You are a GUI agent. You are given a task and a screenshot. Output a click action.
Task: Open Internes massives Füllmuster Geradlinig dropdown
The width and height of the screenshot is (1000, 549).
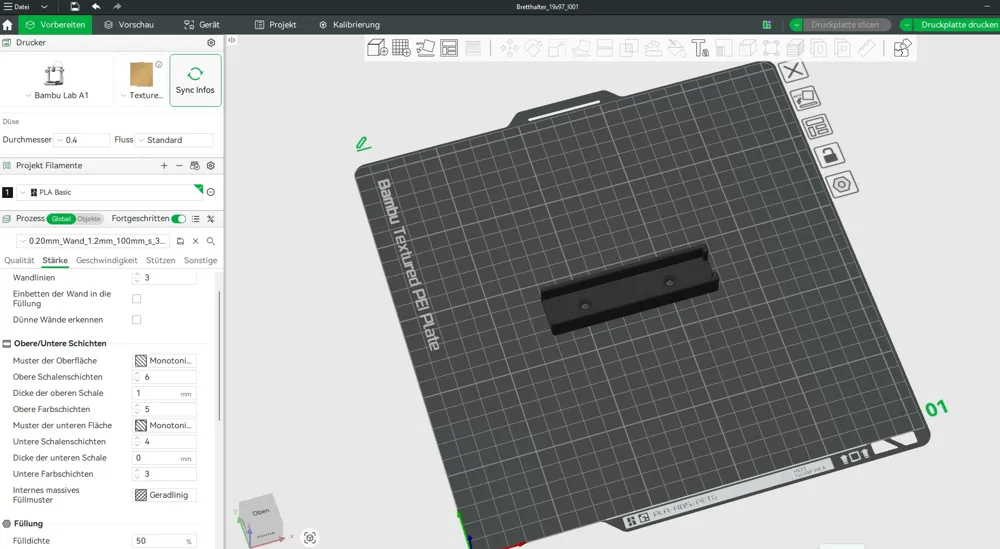coord(165,495)
